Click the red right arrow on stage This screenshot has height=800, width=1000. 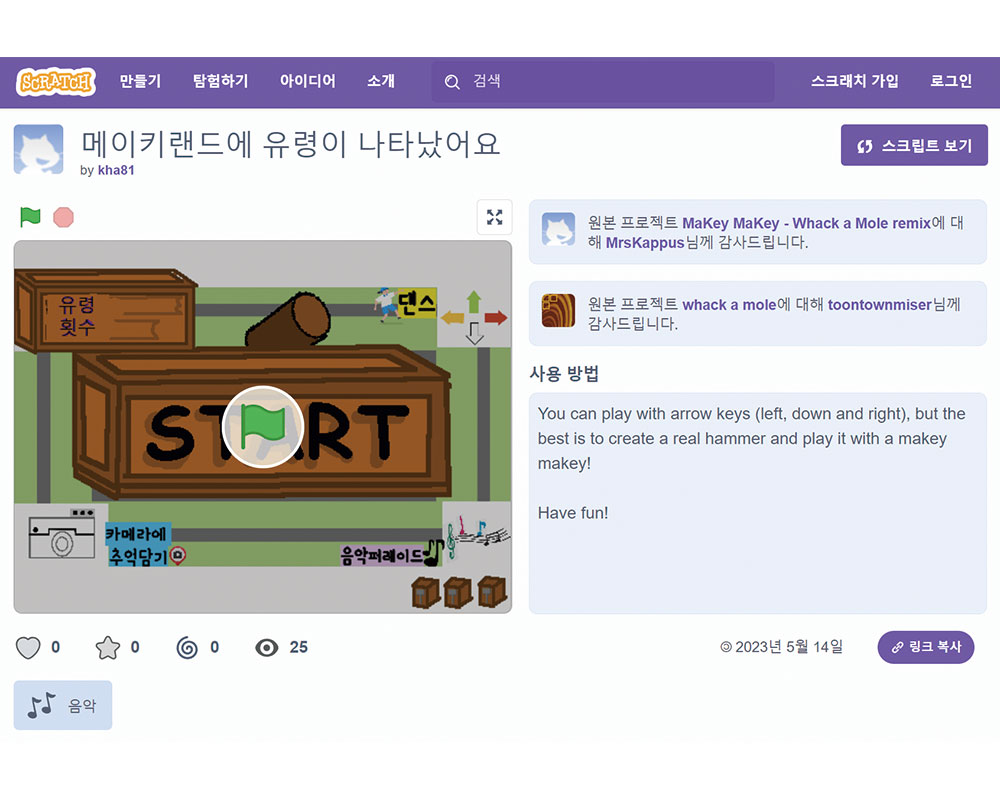click(x=496, y=317)
